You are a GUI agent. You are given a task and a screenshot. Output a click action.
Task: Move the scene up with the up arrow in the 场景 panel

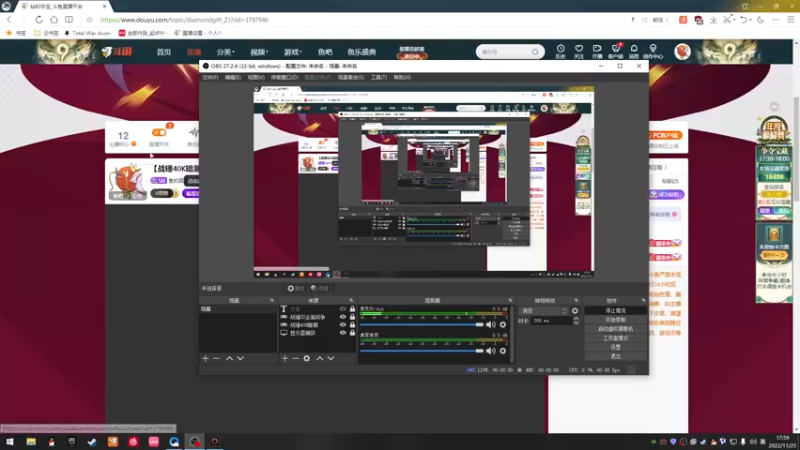click(x=230, y=359)
